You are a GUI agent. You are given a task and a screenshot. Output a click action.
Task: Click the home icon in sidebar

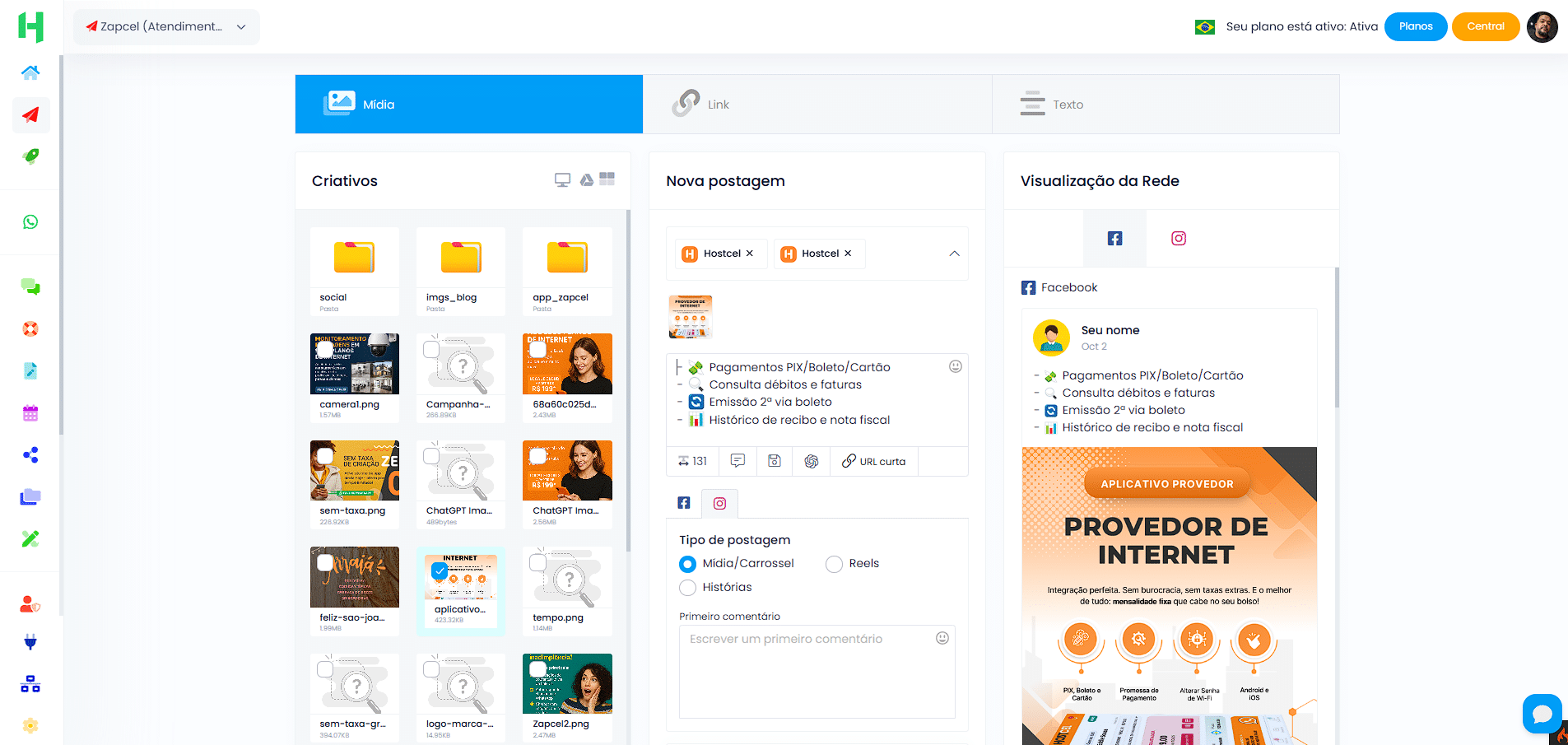(30, 72)
